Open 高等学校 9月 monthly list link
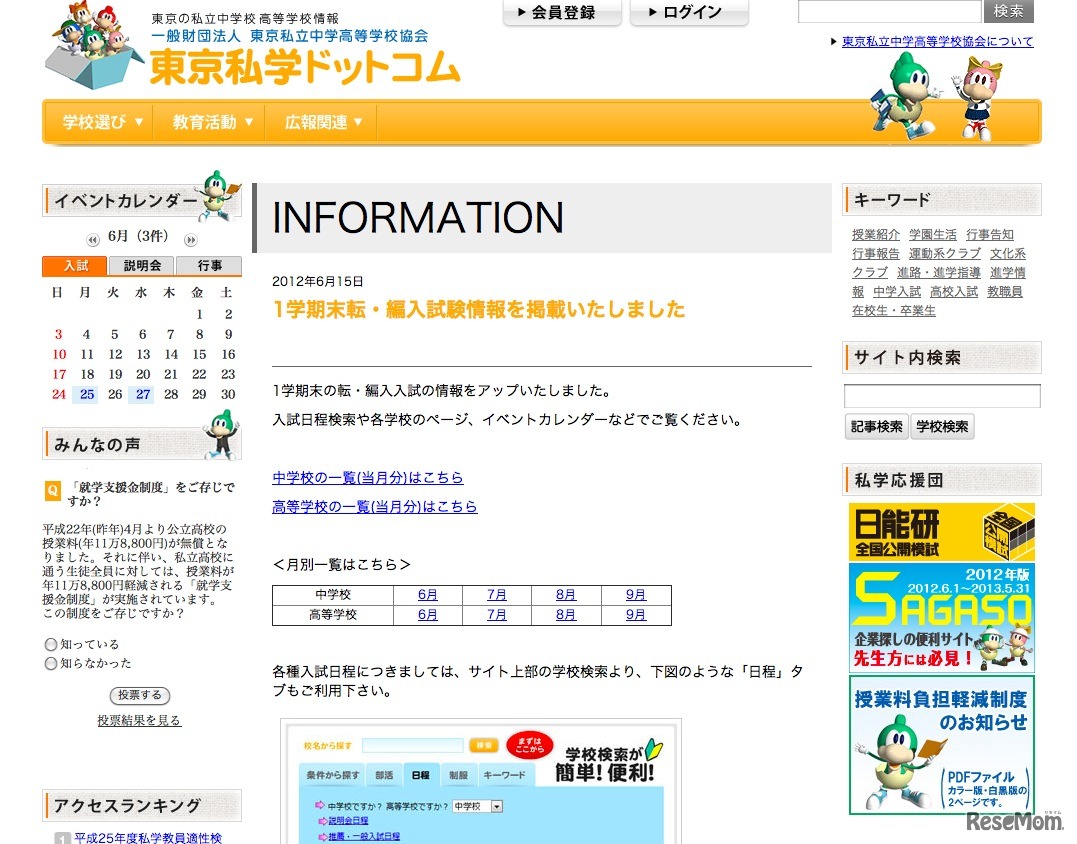This screenshot has height=844, width=1077. coord(636,615)
